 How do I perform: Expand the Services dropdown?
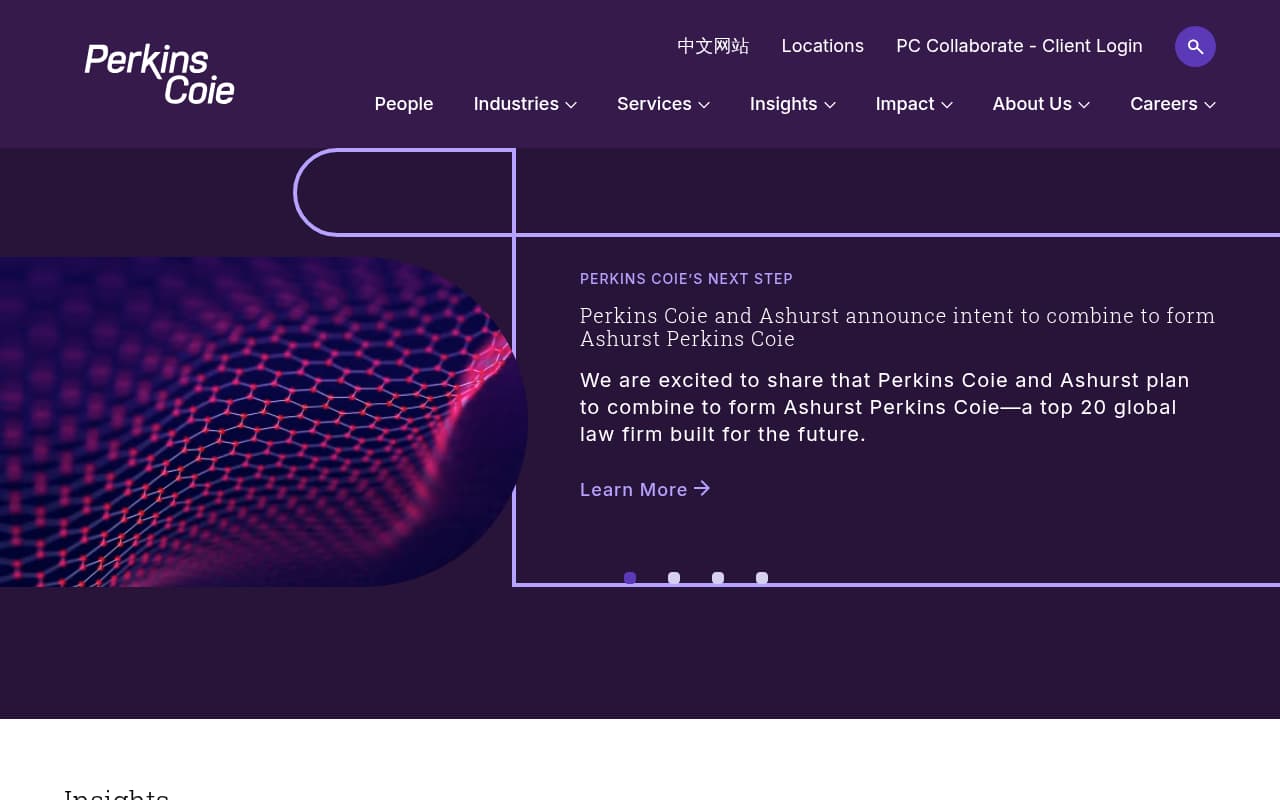[x=663, y=104]
